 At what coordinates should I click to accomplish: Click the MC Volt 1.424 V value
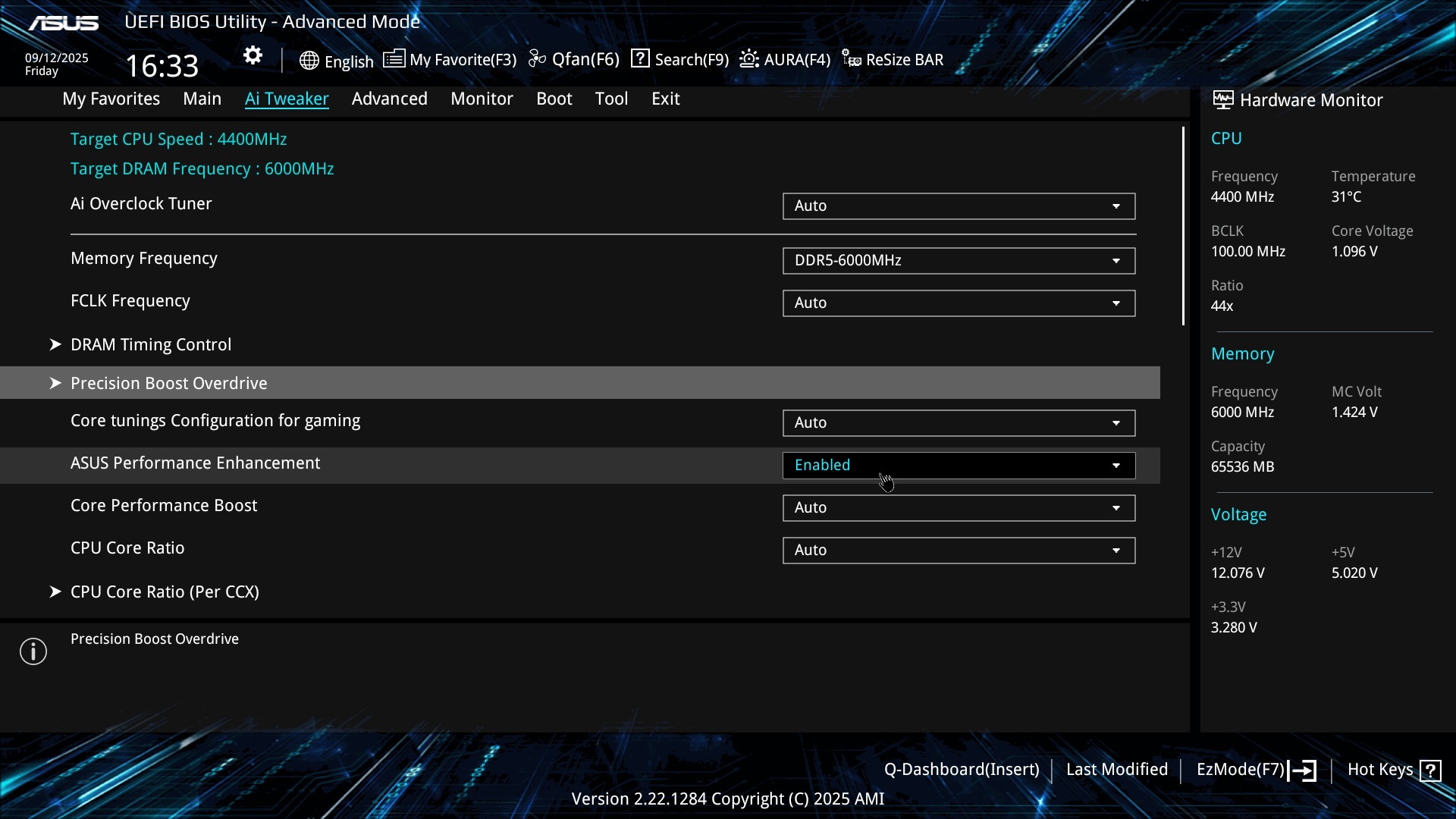click(1354, 413)
